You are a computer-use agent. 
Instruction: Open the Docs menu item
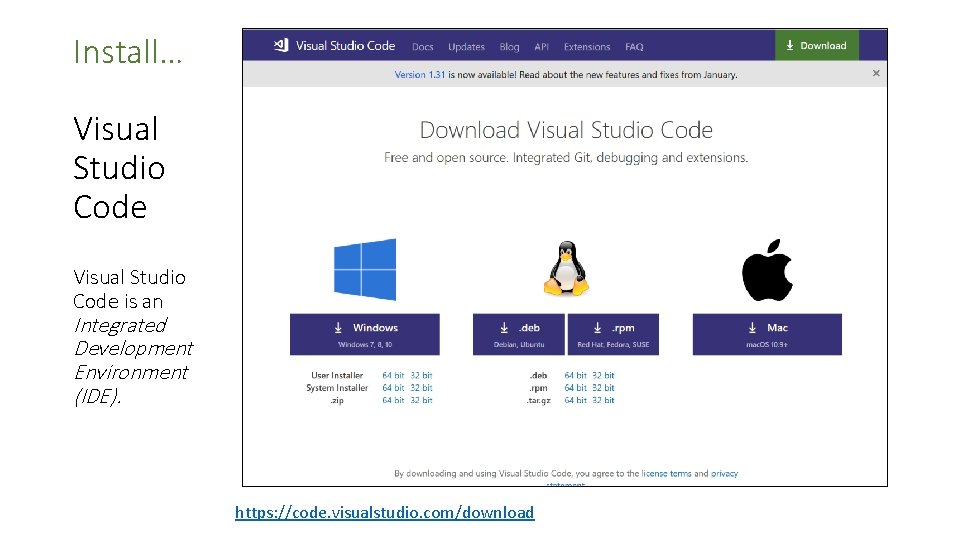[422, 47]
